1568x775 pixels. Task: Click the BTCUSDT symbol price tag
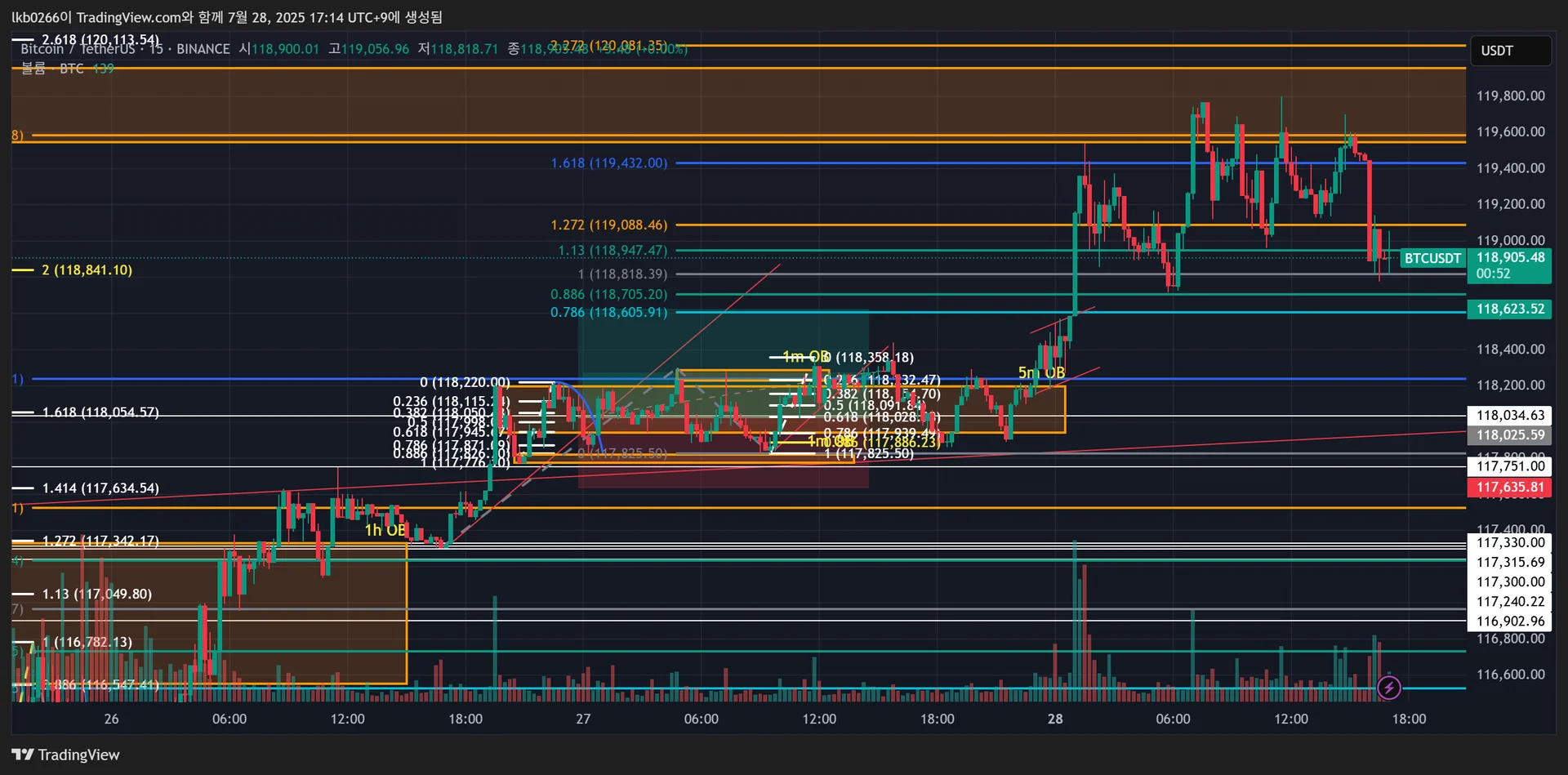pos(1432,259)
